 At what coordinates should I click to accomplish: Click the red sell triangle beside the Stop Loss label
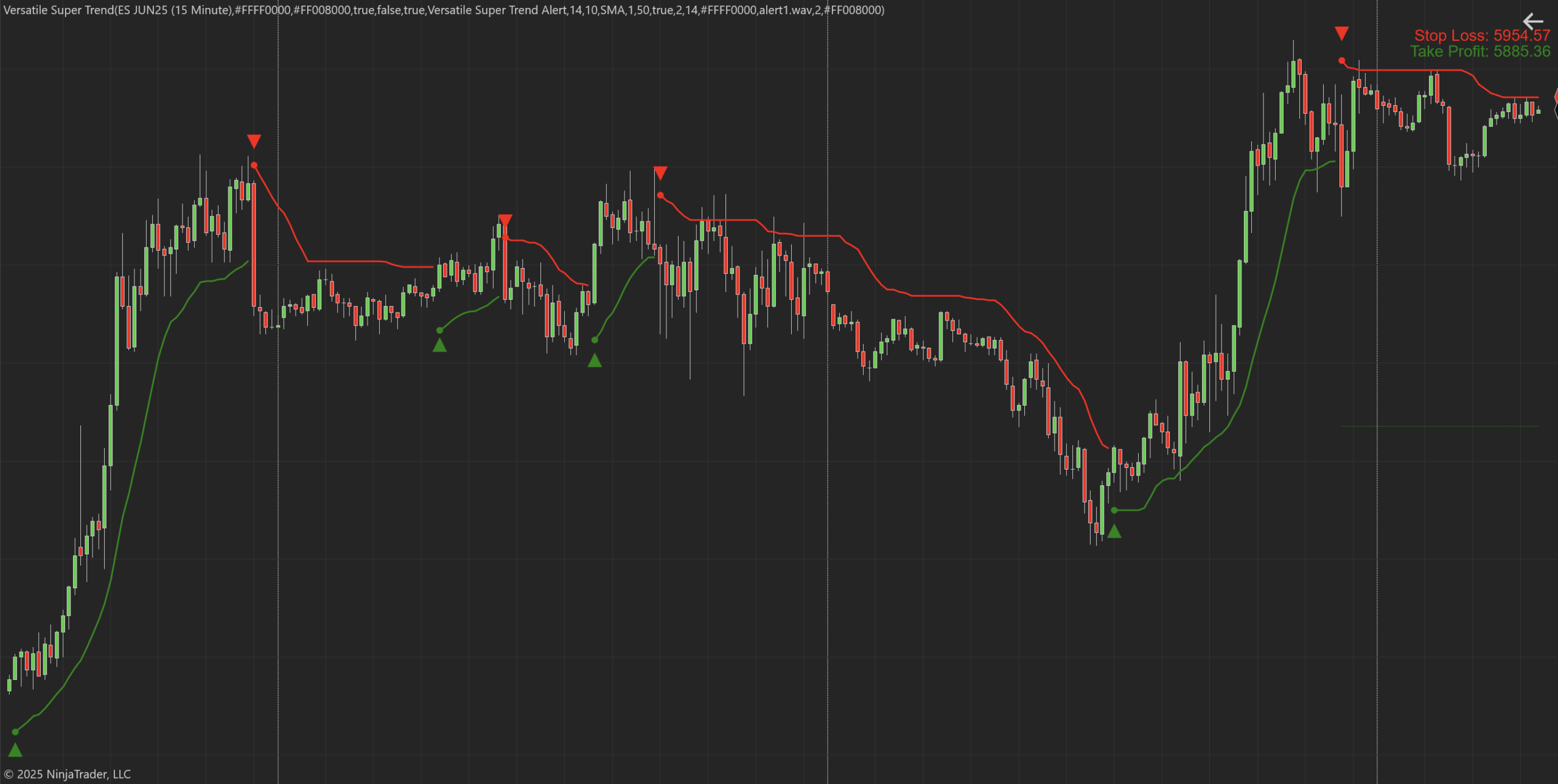1341,33
